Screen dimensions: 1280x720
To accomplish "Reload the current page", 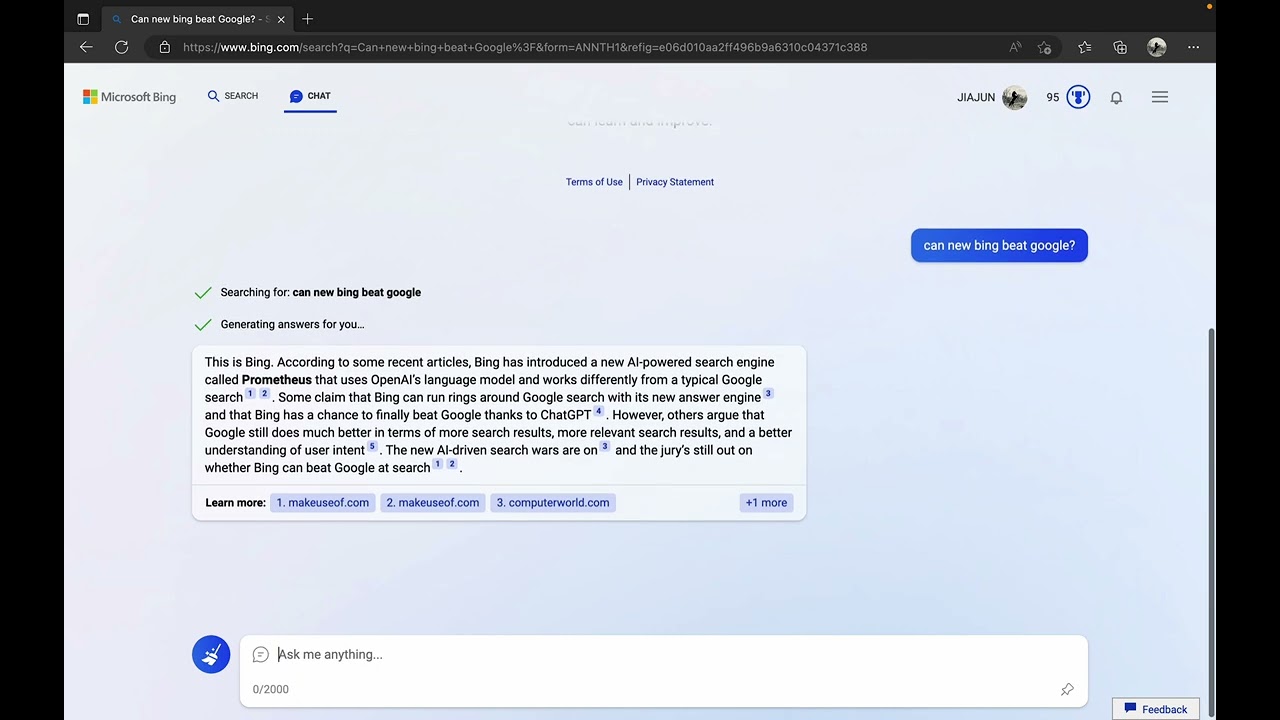I will [x=122, y=47].
